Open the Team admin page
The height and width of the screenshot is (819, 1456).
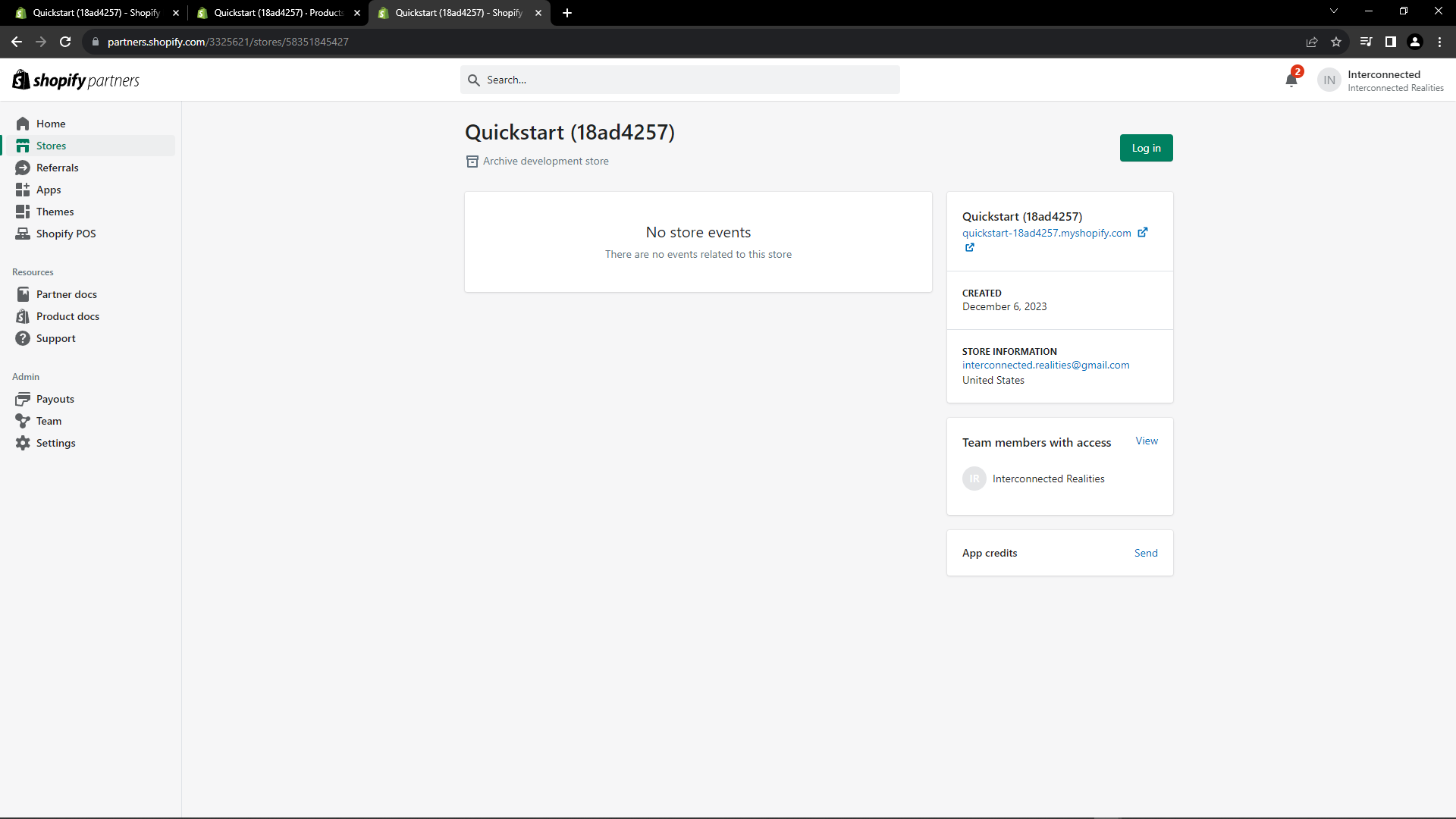point(49,421)
